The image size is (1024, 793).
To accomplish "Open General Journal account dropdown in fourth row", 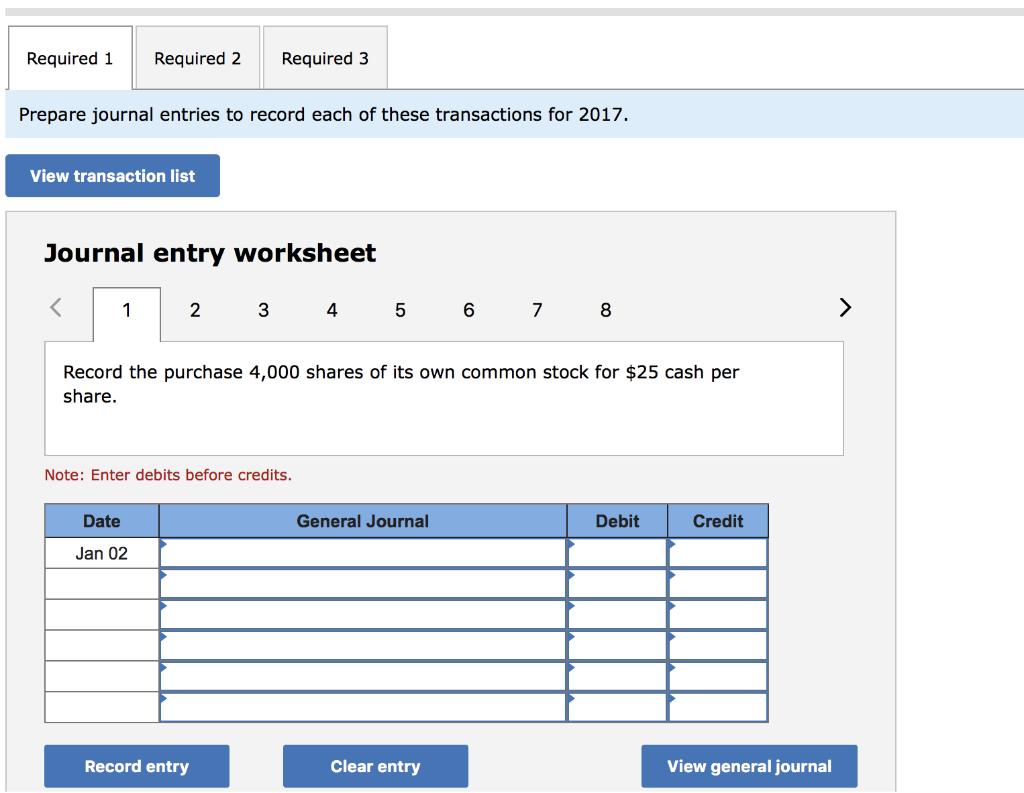I will (x=363, y=645).
